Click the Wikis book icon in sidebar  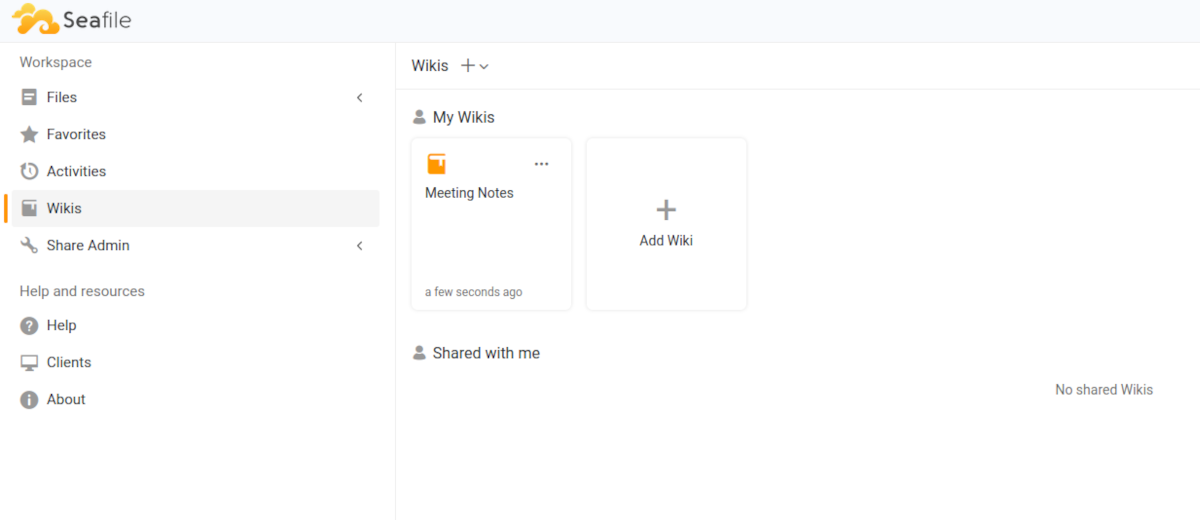click(29, 208)
